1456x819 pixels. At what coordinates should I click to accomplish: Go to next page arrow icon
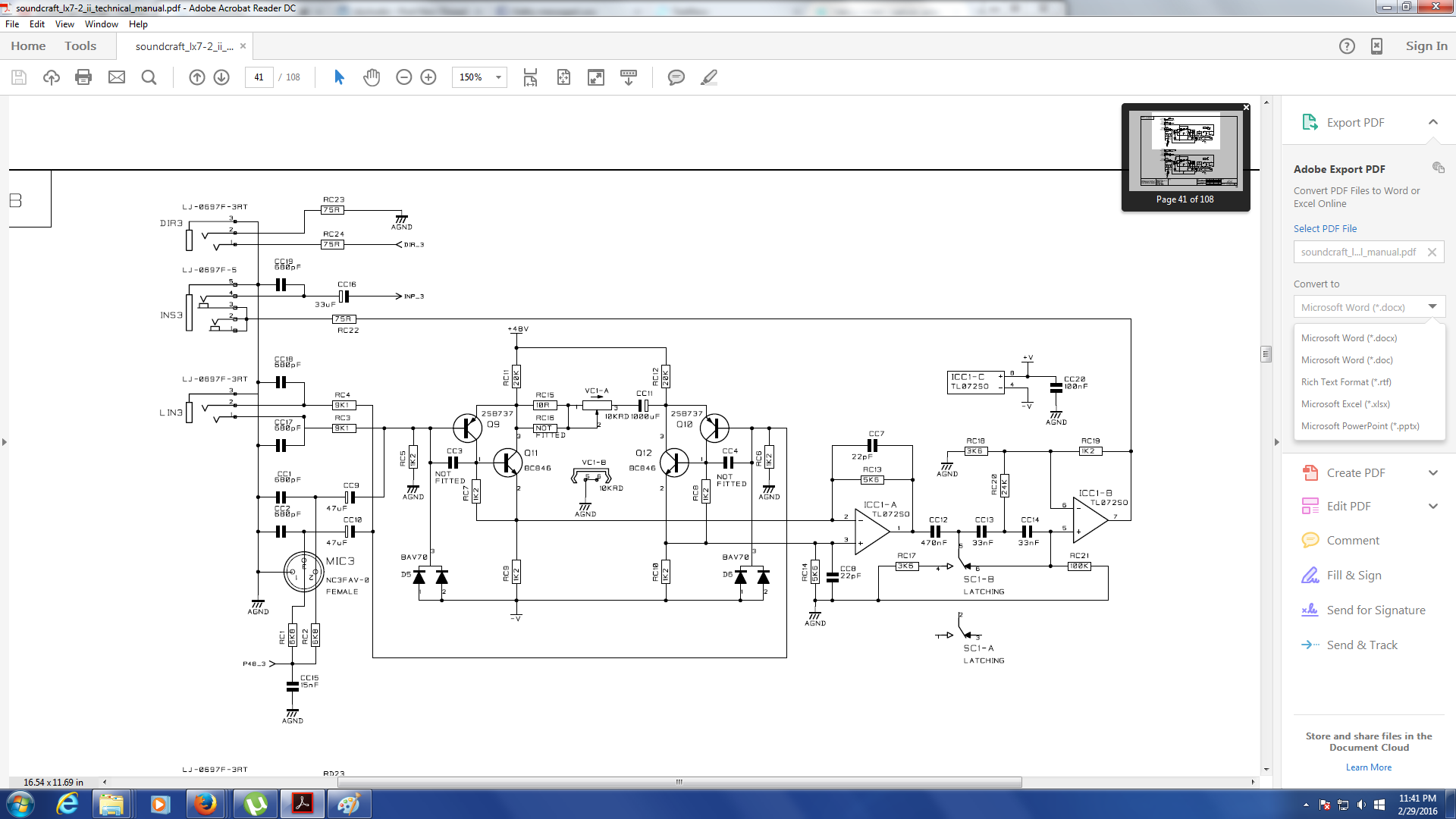(x=221, y=77)
